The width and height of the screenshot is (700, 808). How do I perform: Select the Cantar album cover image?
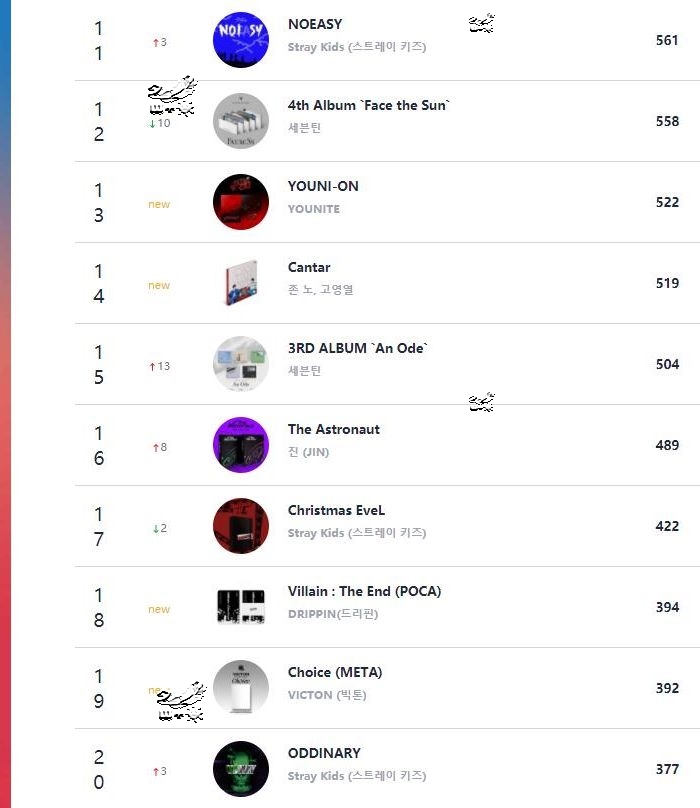[x=241, y=283]
